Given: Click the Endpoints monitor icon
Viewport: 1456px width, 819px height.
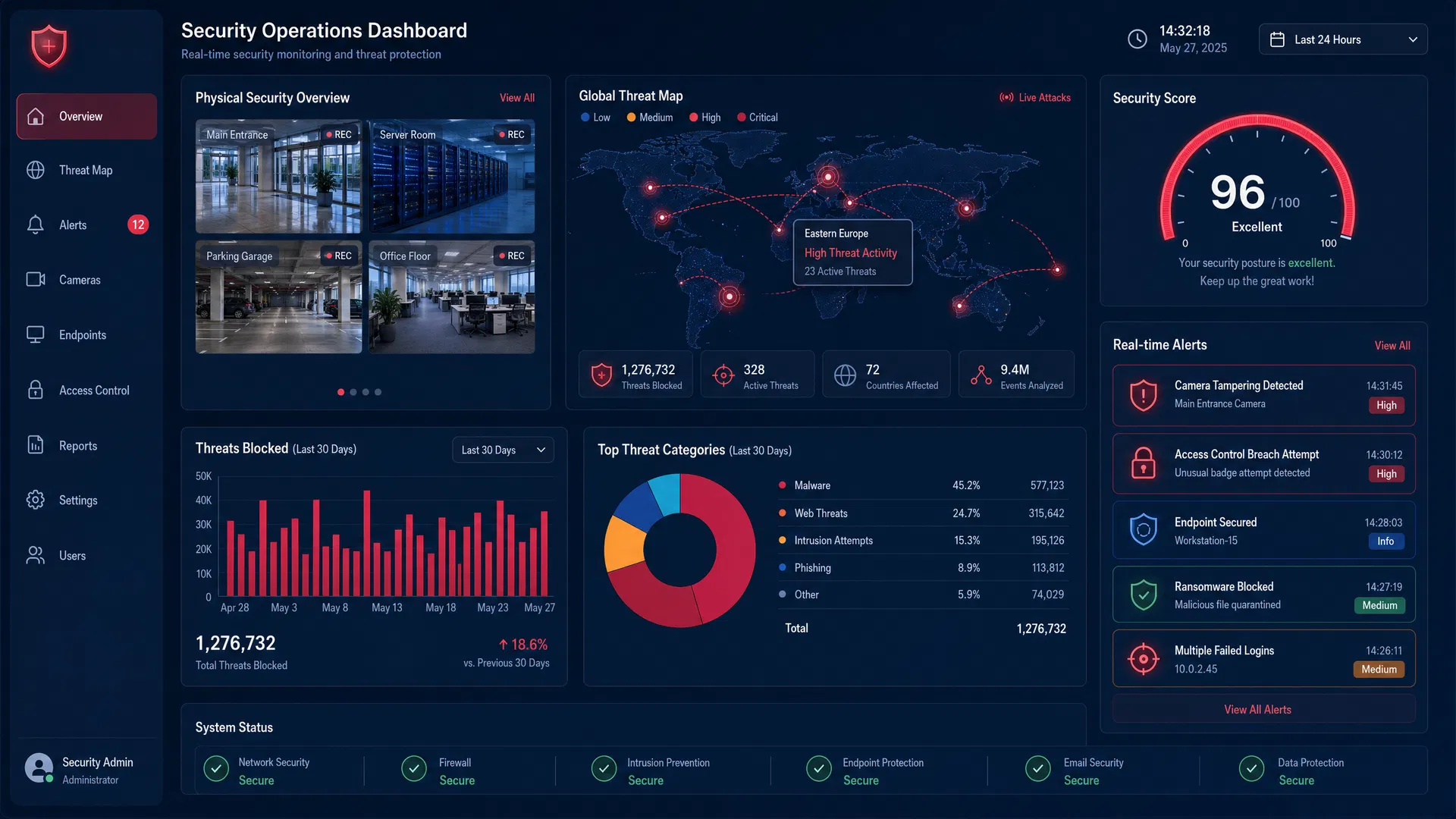Looking at the screenshot, I should (36, 334).
